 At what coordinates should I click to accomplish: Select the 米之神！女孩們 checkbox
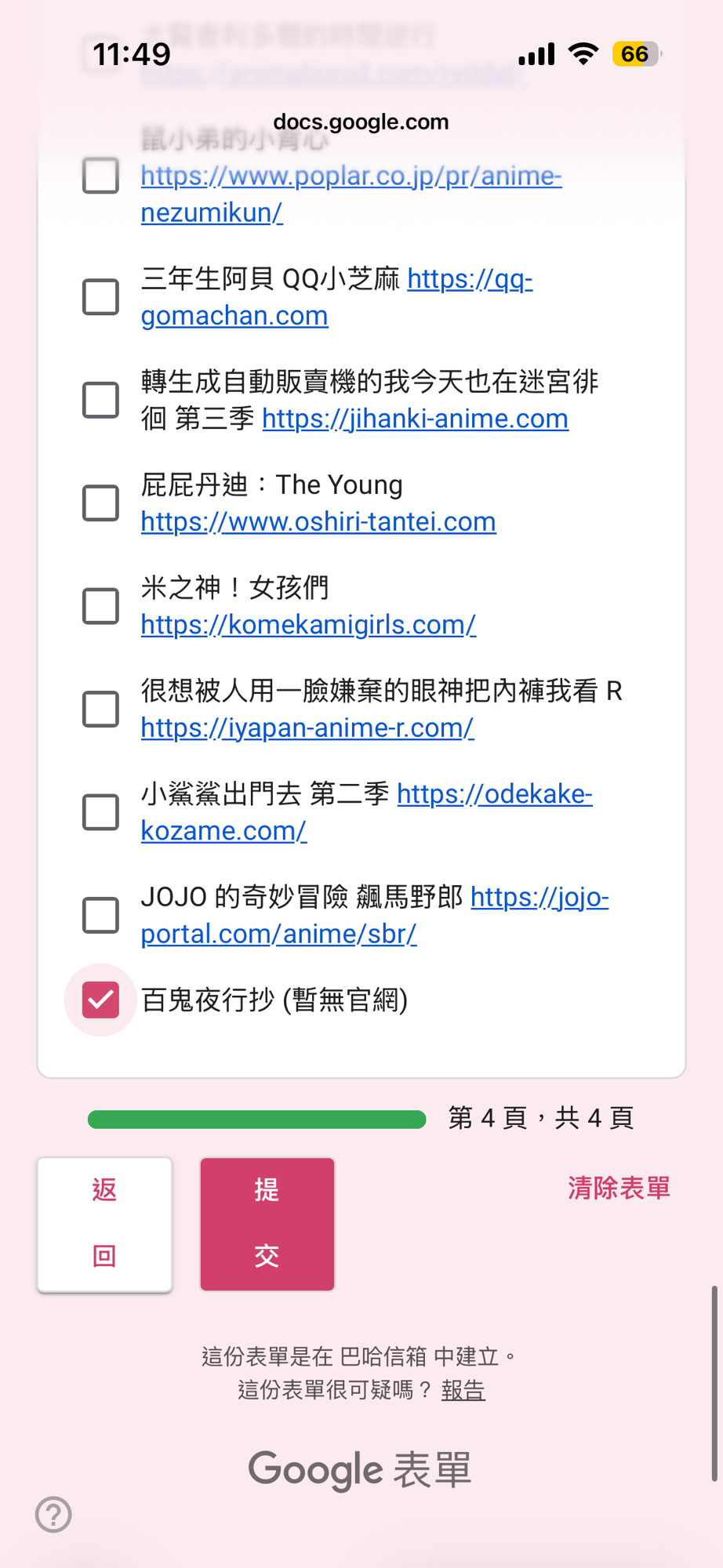(x=101, y=606)
